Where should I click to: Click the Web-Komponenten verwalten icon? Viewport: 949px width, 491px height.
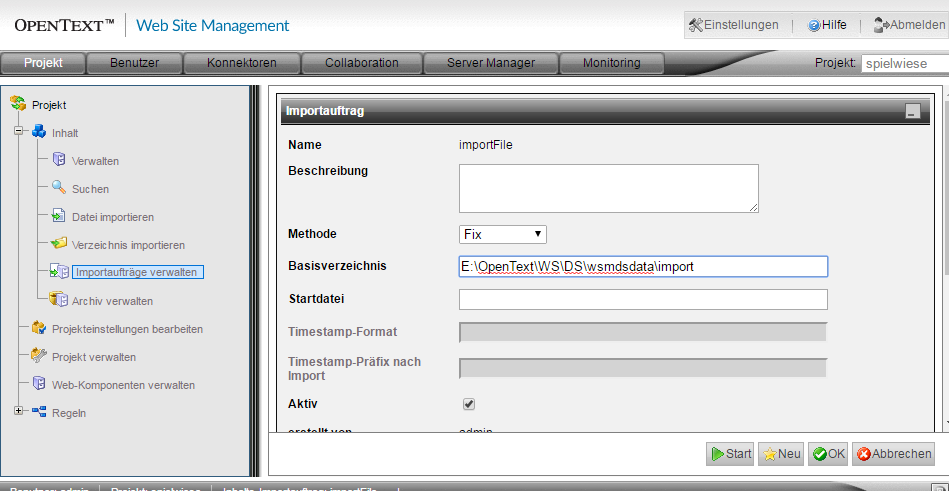point(39,384)
